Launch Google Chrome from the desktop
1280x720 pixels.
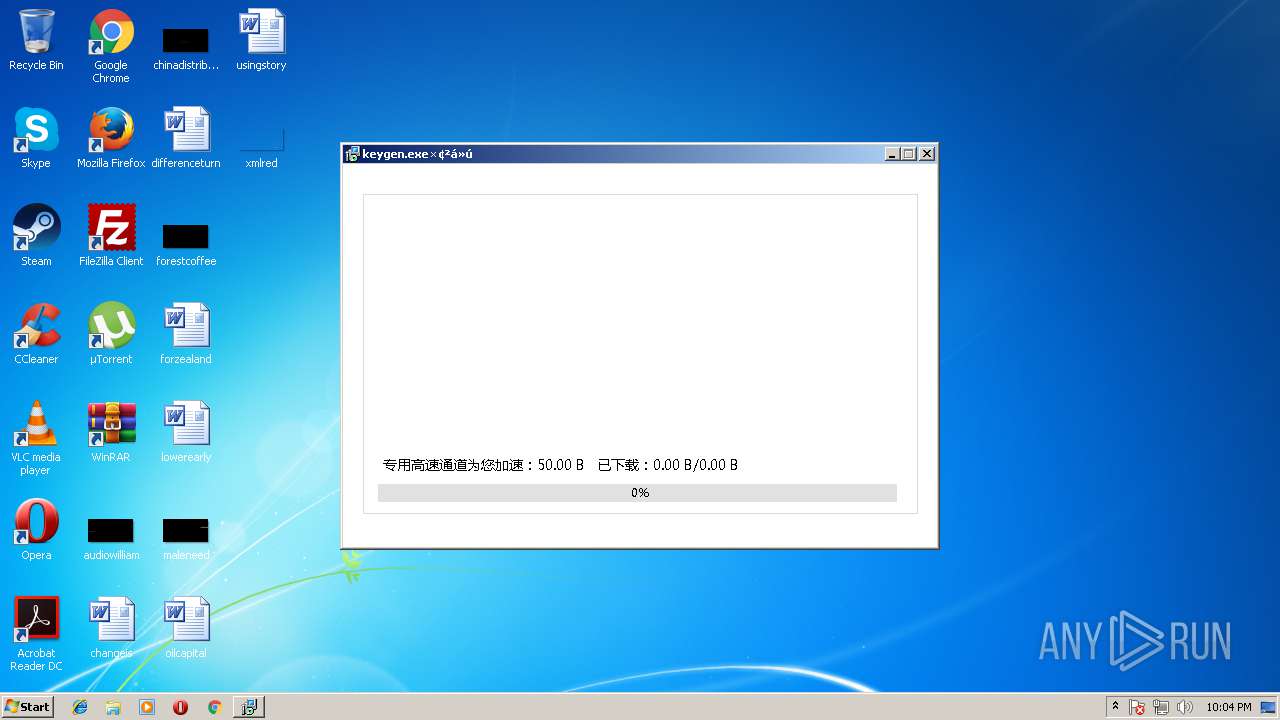tap(111, 46)
